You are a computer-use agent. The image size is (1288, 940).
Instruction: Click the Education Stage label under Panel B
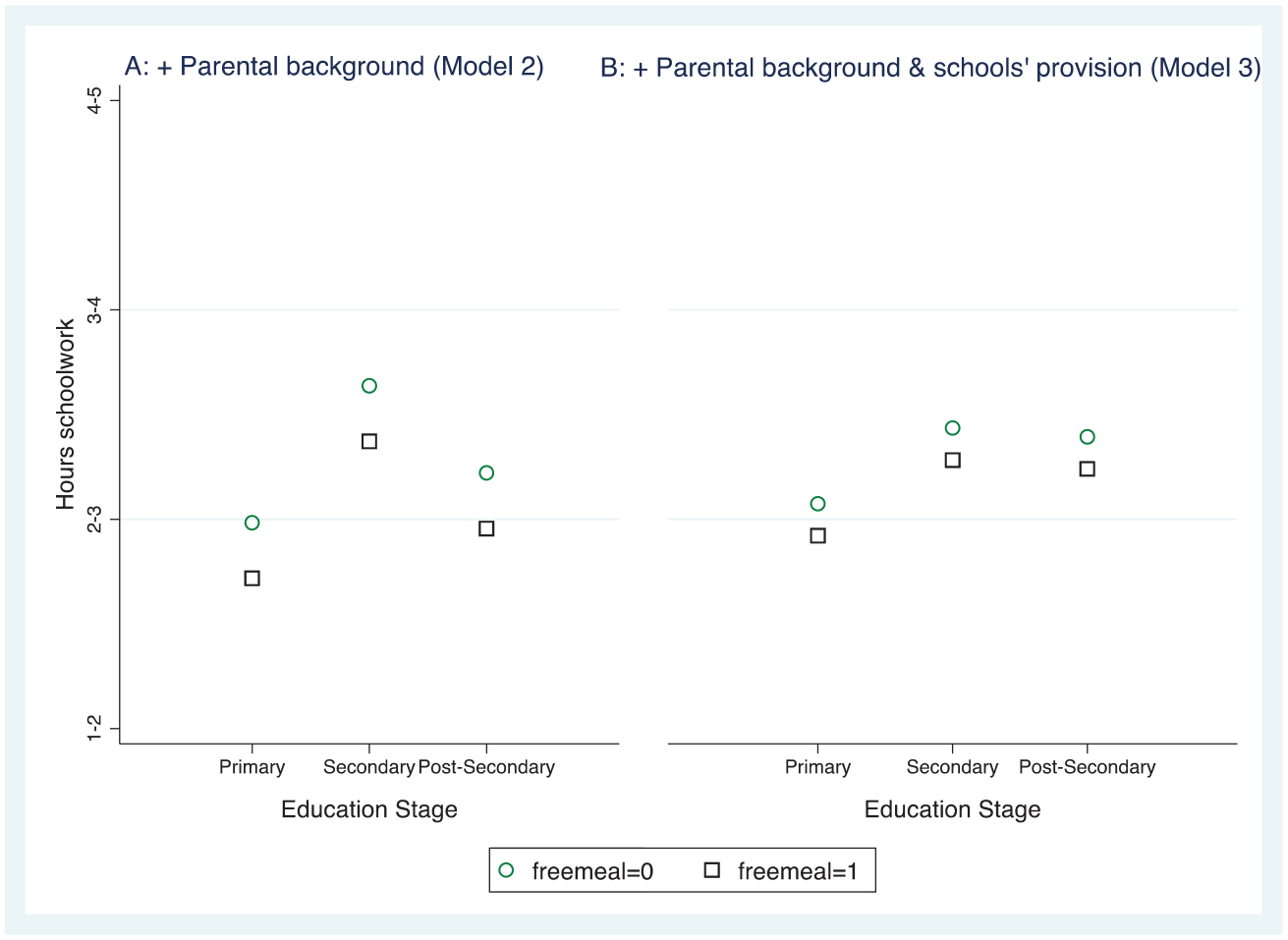(x=953, y=809)
